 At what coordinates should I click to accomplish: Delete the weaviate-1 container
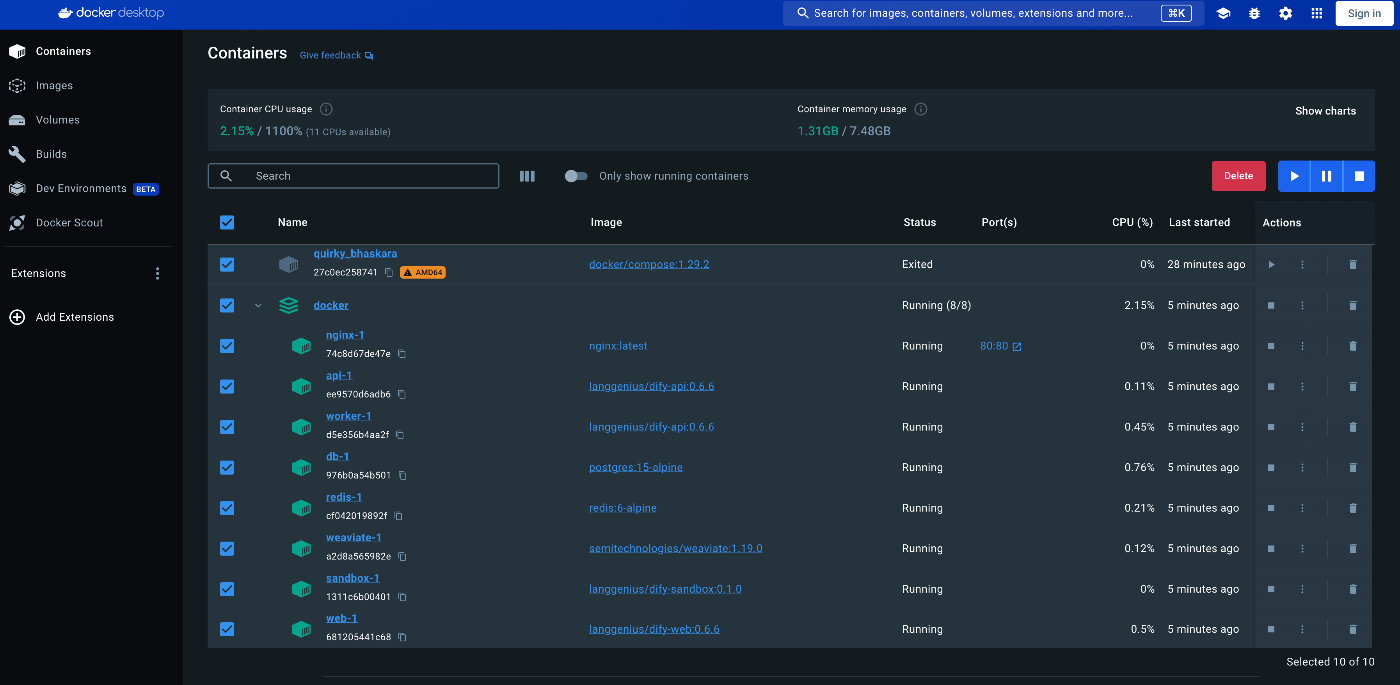1353,548
